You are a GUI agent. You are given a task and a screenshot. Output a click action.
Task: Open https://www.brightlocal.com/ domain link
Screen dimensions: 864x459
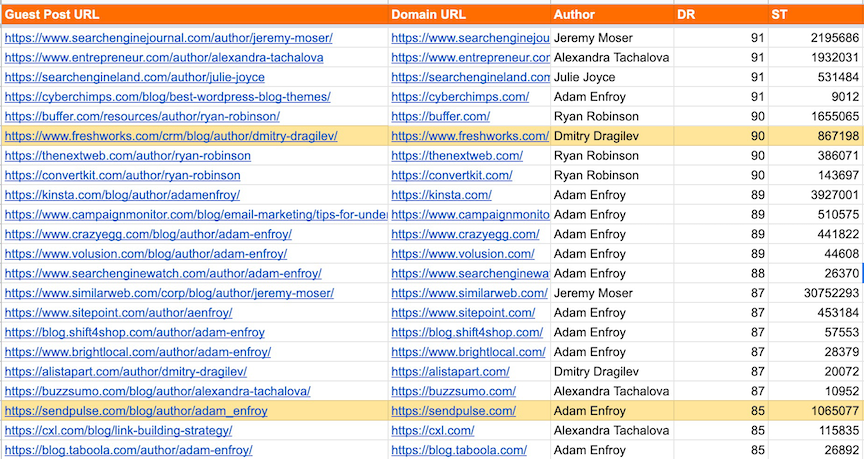tap(468, 352)
